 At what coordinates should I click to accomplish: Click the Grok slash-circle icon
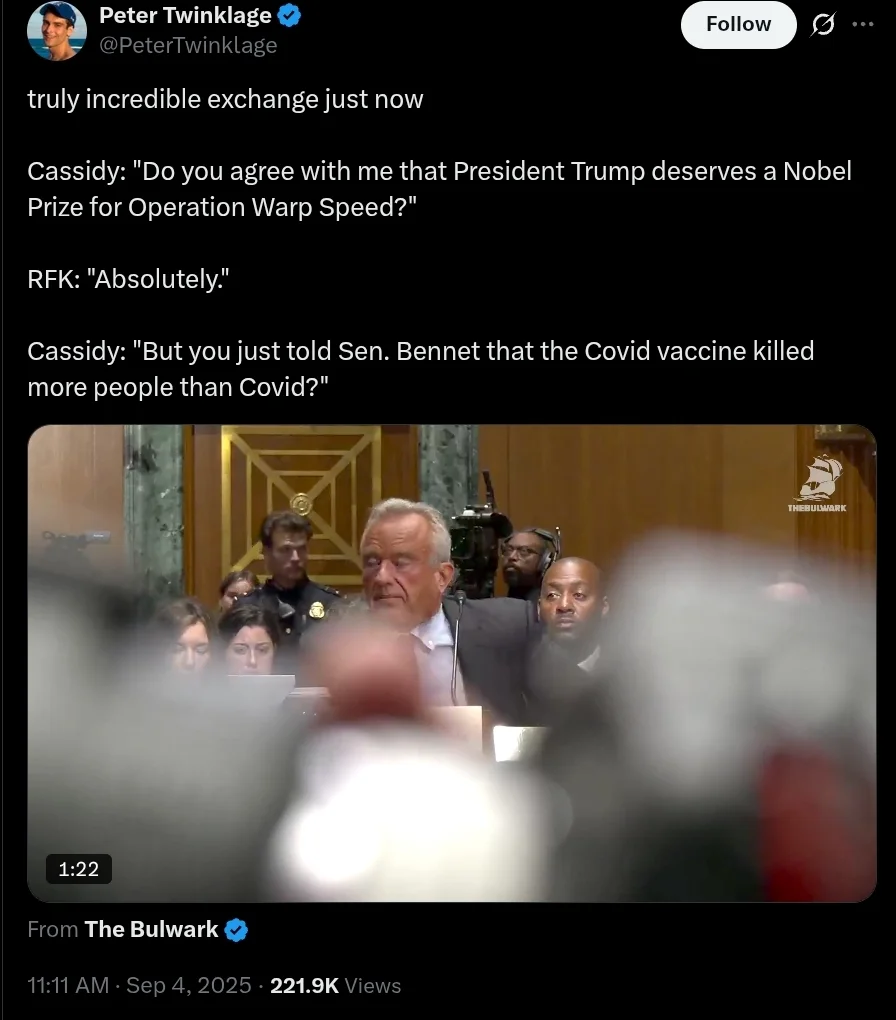click(823, 25)
